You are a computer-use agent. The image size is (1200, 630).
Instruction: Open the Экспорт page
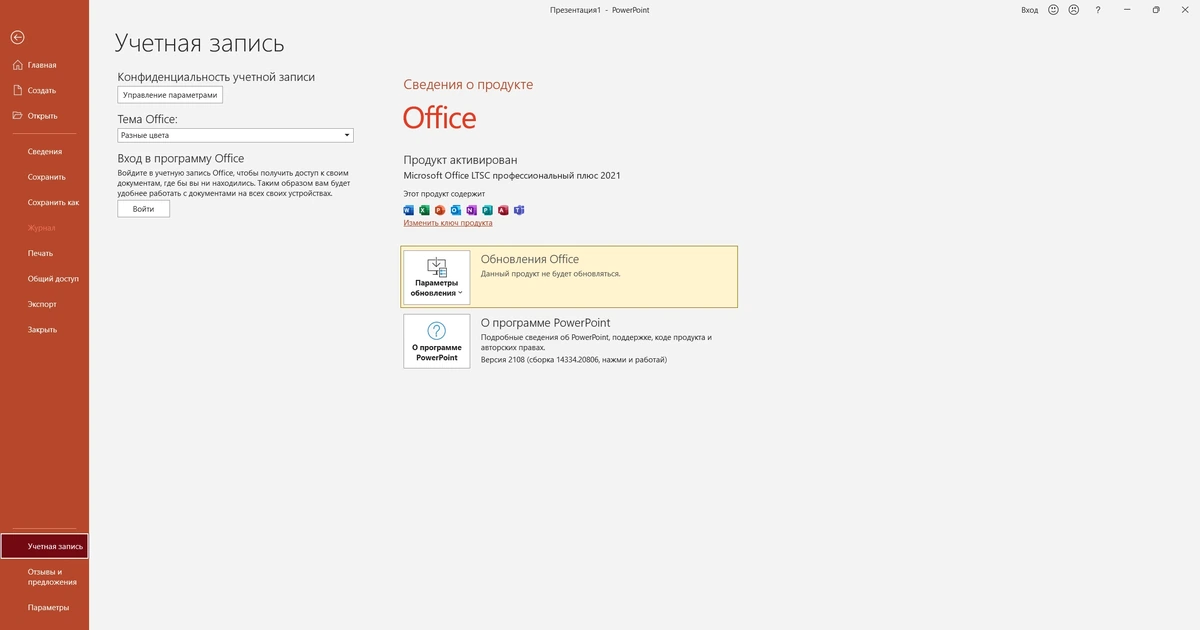42,304
